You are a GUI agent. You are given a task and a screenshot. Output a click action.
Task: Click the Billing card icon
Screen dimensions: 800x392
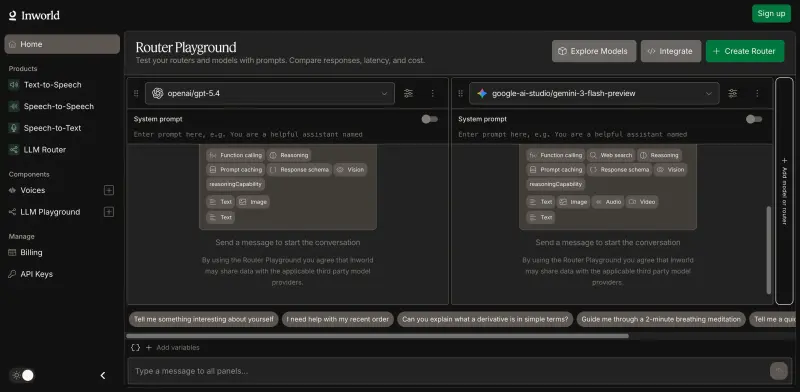pos(12,253)
